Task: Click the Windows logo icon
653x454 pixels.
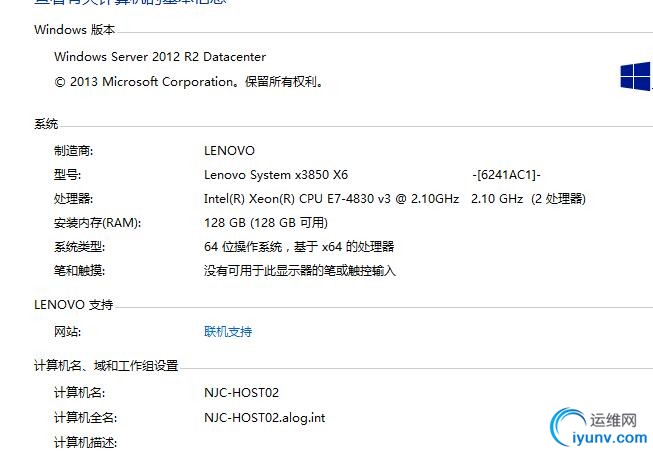Action: [636, 77]
